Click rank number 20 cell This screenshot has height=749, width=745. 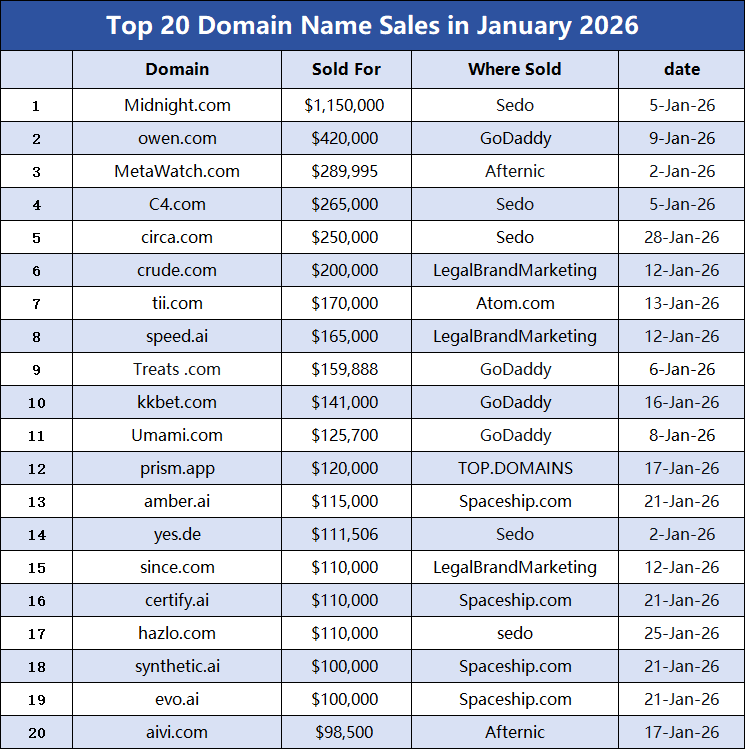pyautogui.click(x=36, y=731)
